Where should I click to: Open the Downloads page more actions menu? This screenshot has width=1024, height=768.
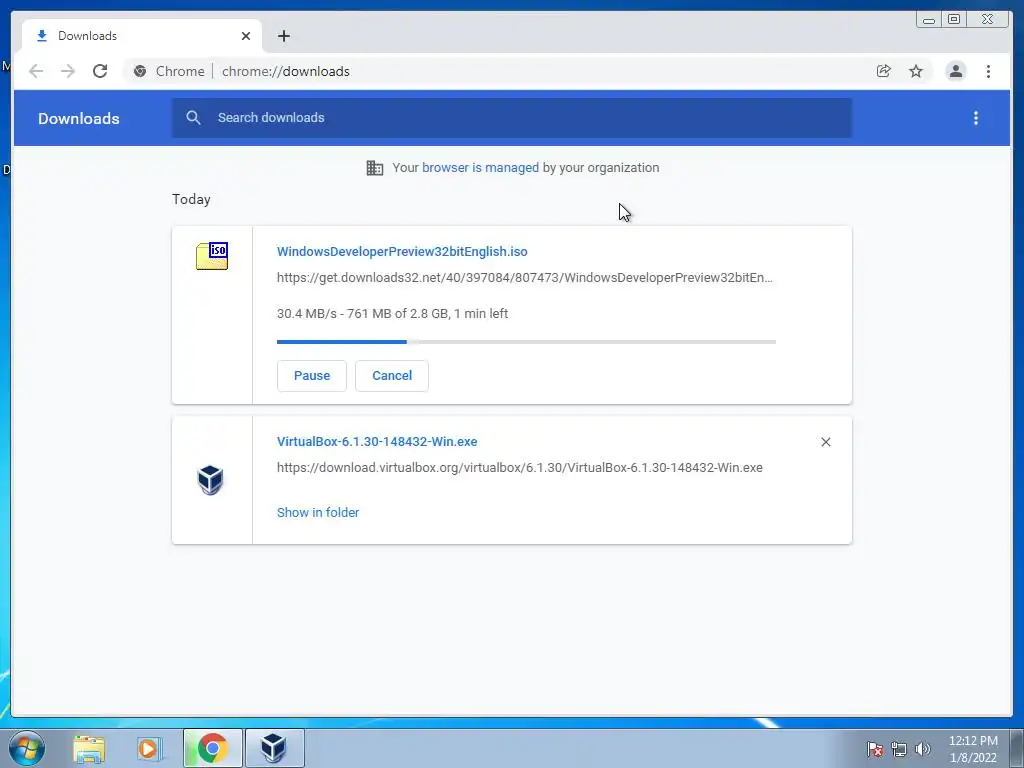click(976, 118)
